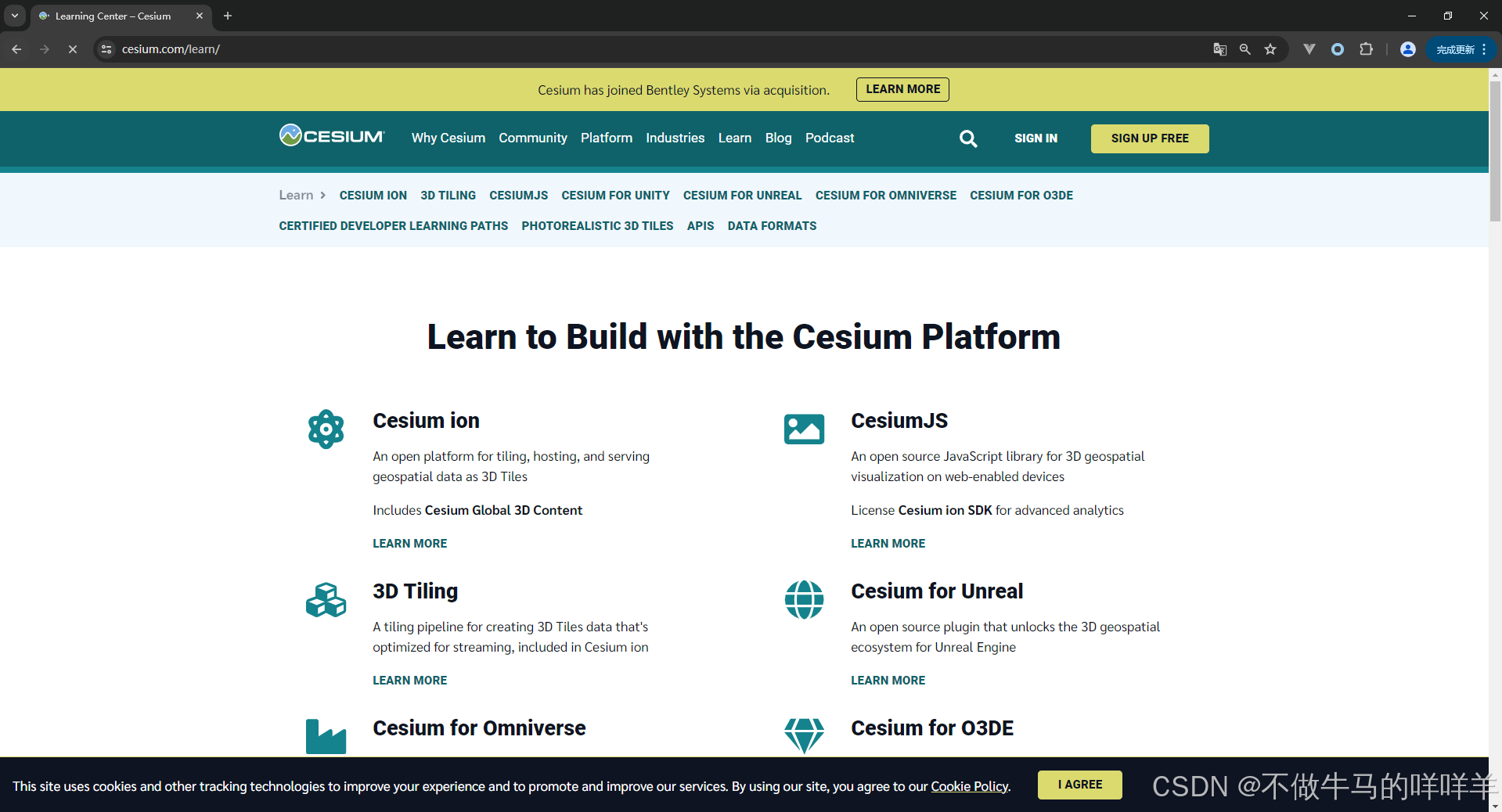Select CESIUM FOR UNITY in the subnav

pos(616,196)
